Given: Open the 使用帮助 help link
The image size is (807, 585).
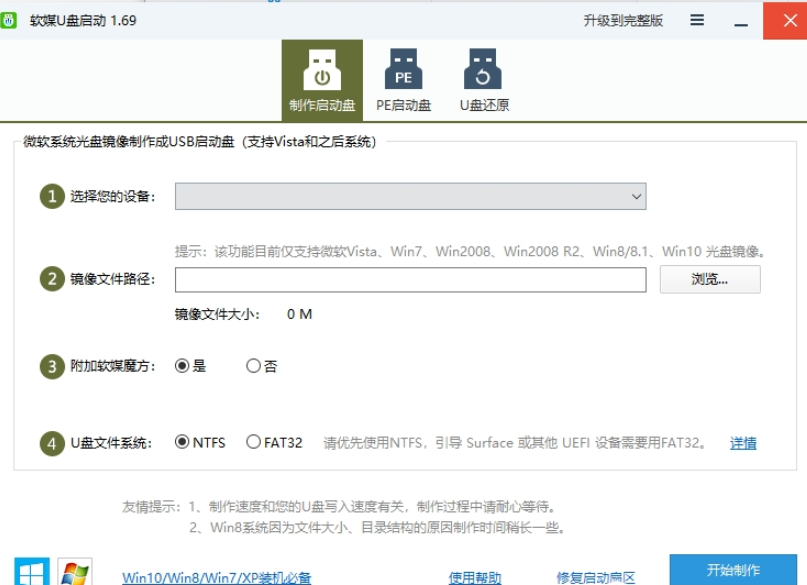Looking at the screenshot, I should (x=475, y=577).
